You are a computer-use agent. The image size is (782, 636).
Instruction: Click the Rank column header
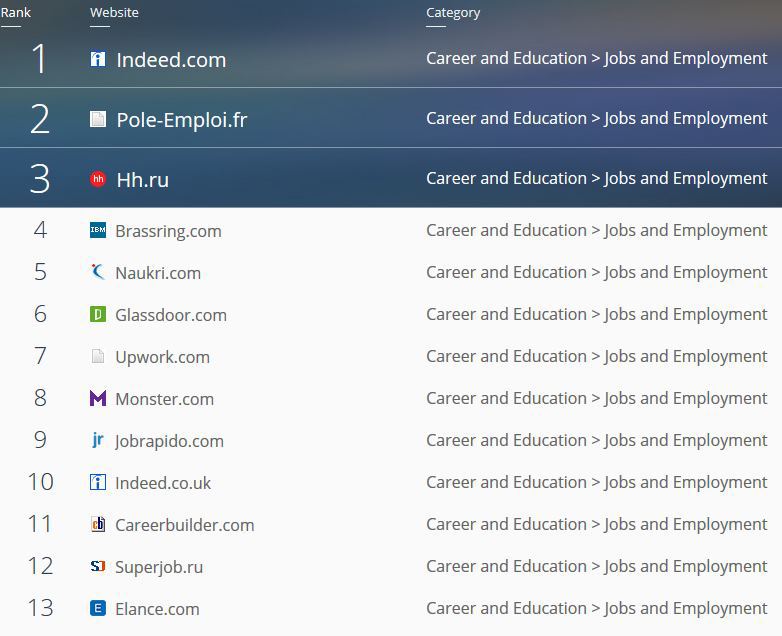tap(15, 12)
